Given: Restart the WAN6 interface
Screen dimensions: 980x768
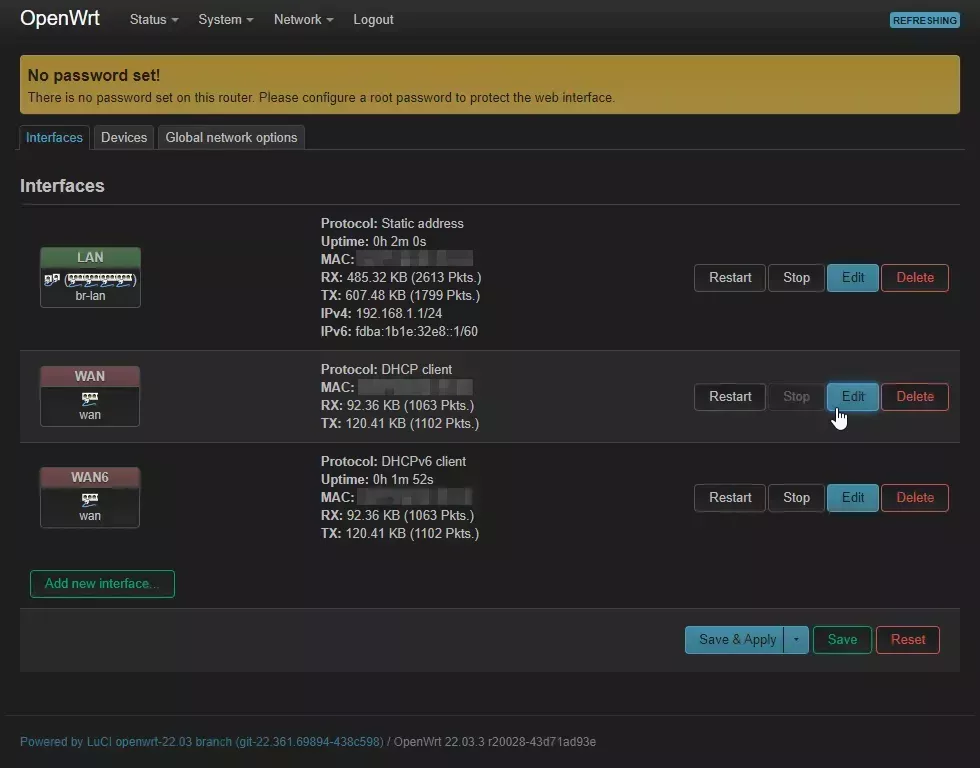Looking at the screenshot, I should [730, 498].
